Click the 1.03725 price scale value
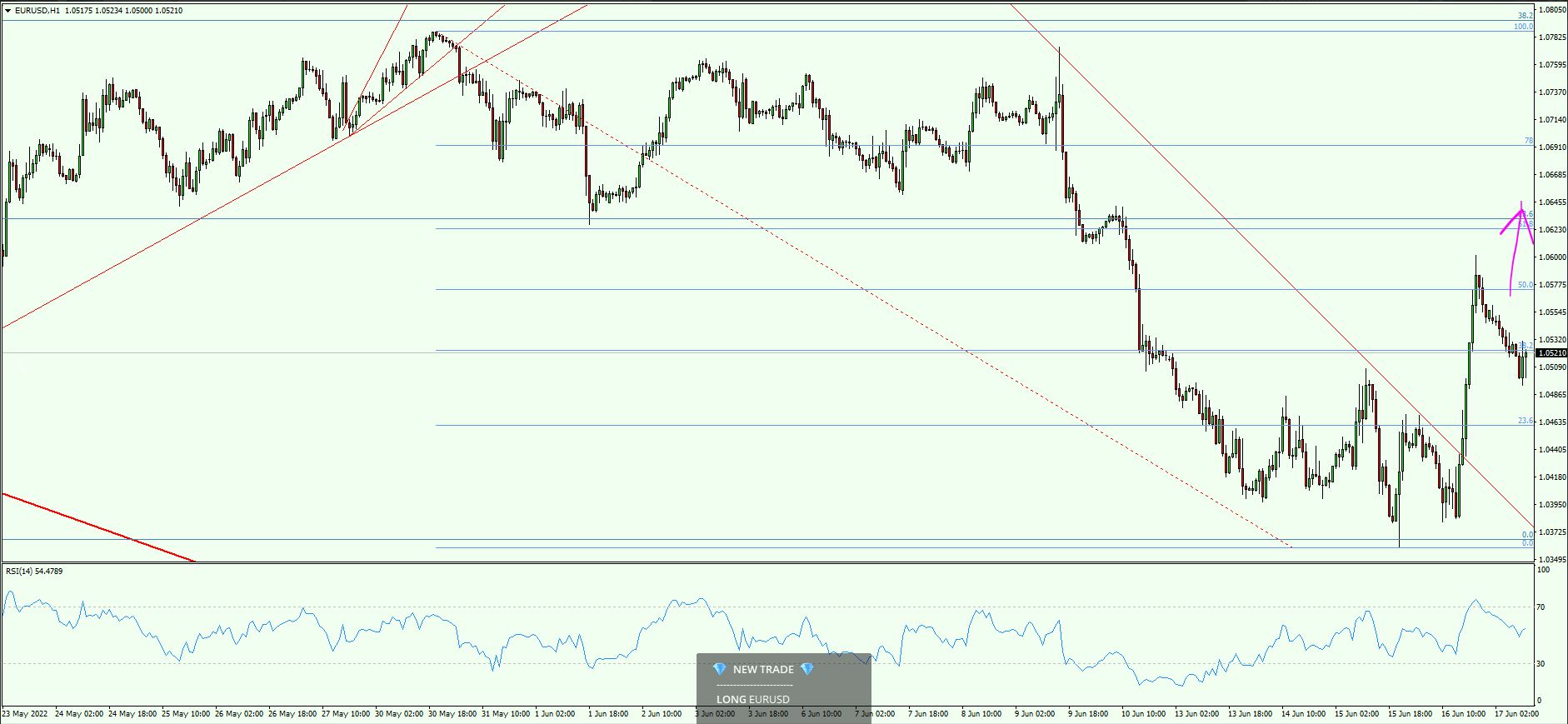Screen dimensions: 1568x724 1552,532
